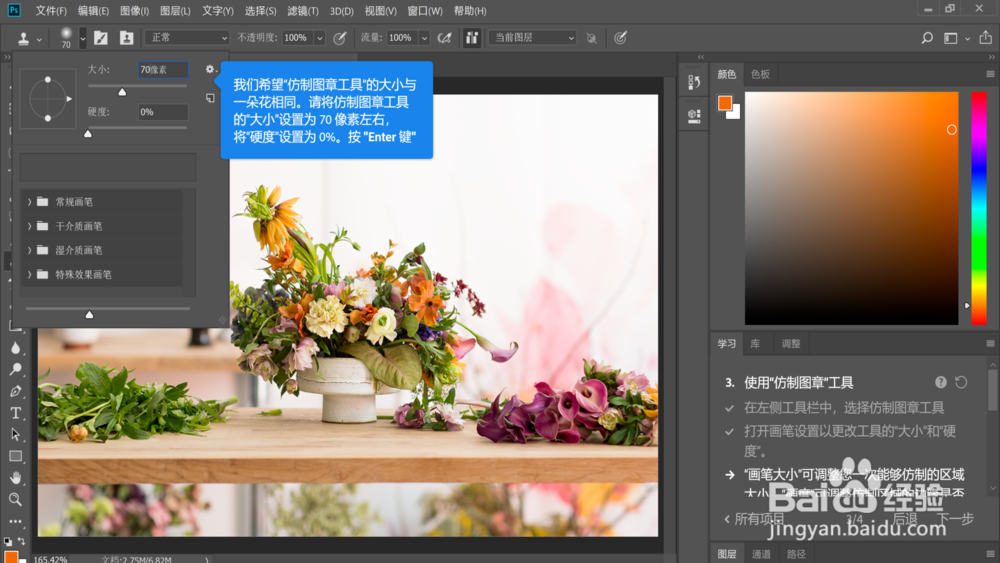Expand the 常规画笔 brush folder
The height and width of the screenshot is (563, 1000).
29,201
